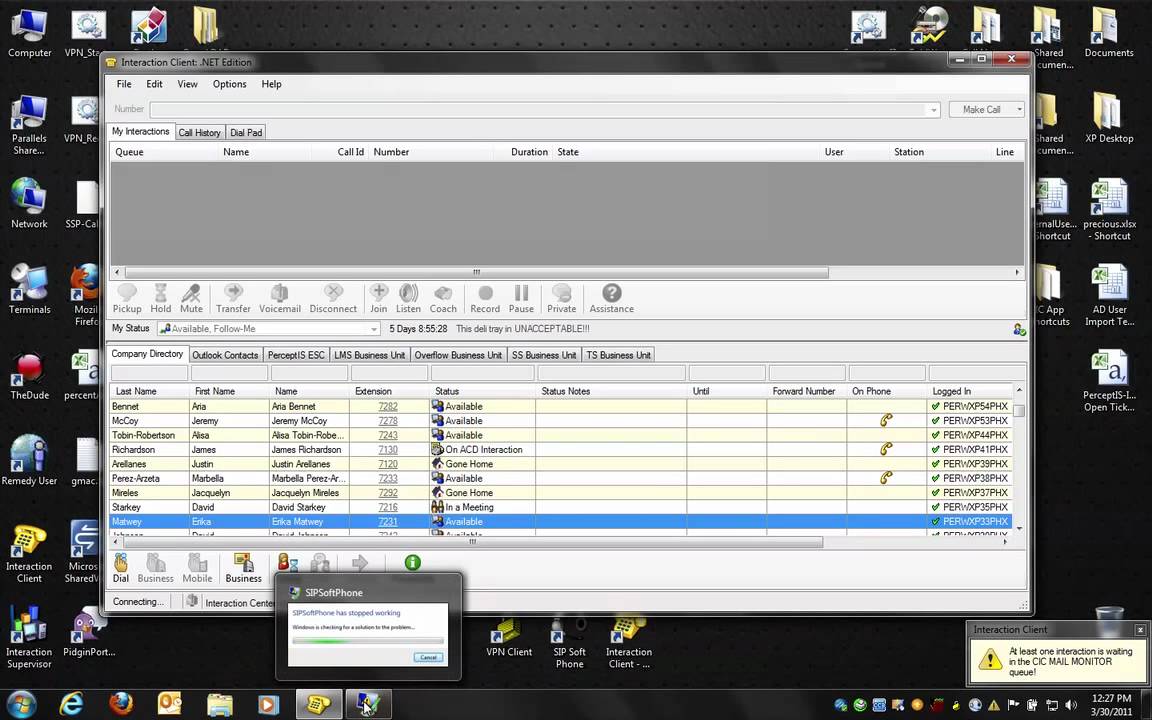Open the VPN Client desktop shortcut
1152x720 pixels.
coord(508,638)
